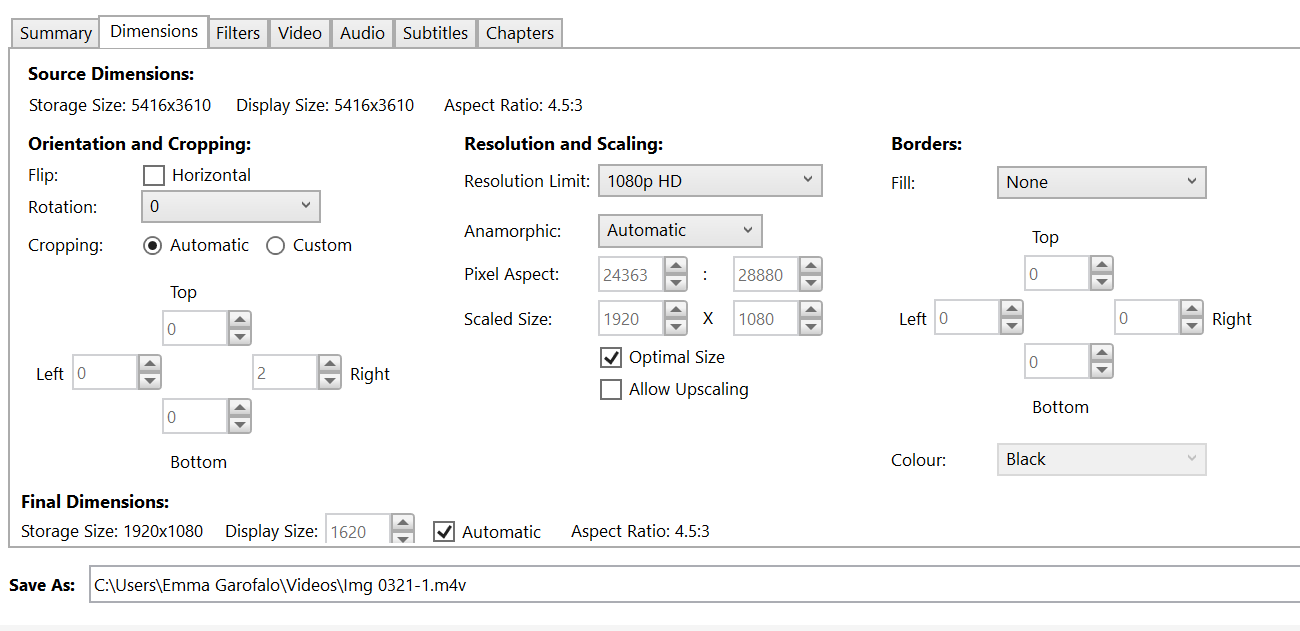Open the Borders Fill dropdown

click(1101, 183)
